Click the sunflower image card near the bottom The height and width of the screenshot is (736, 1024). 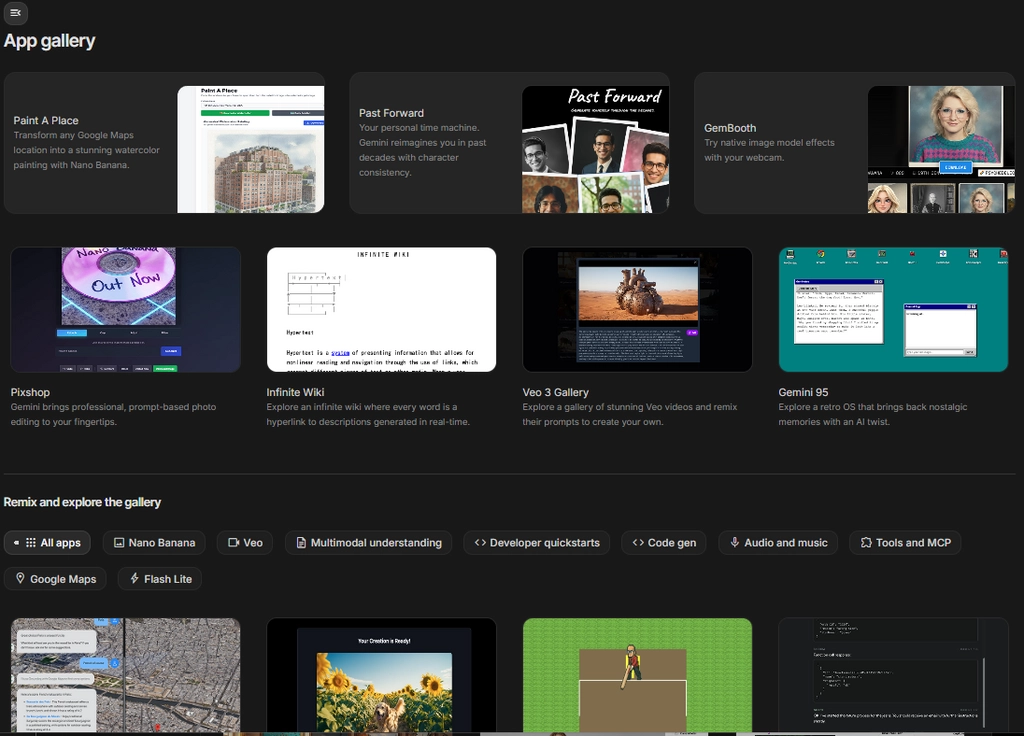[x=381, y=676]
